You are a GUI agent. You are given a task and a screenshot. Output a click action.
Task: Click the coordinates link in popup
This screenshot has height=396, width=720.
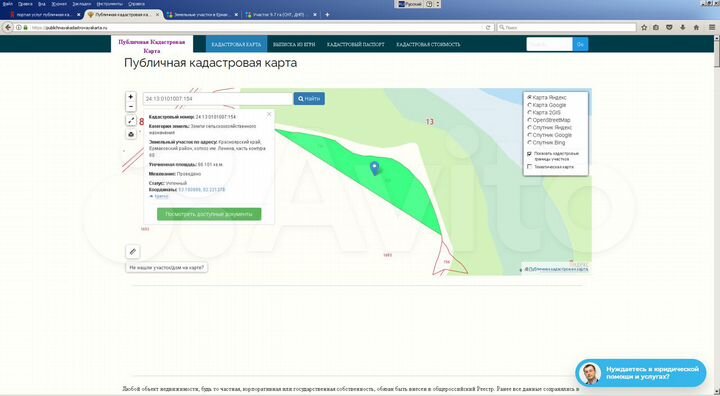(201, 190)
